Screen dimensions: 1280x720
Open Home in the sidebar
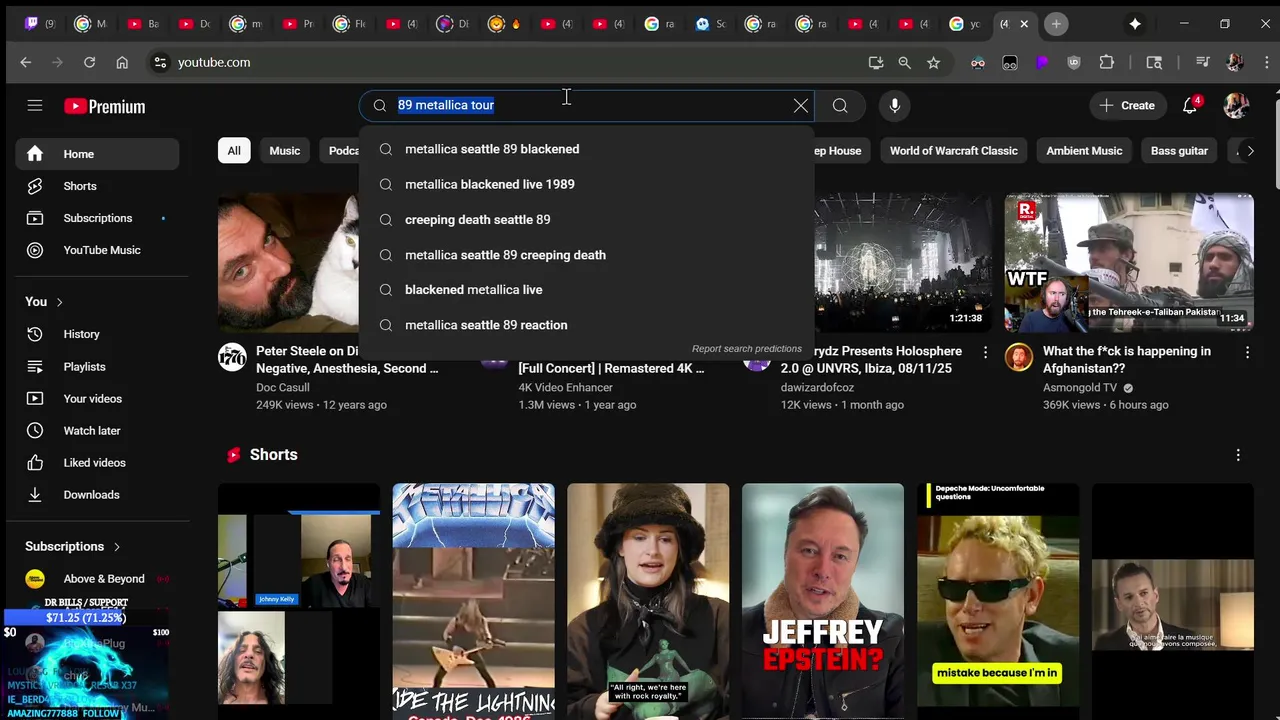[x=97, y=154]
